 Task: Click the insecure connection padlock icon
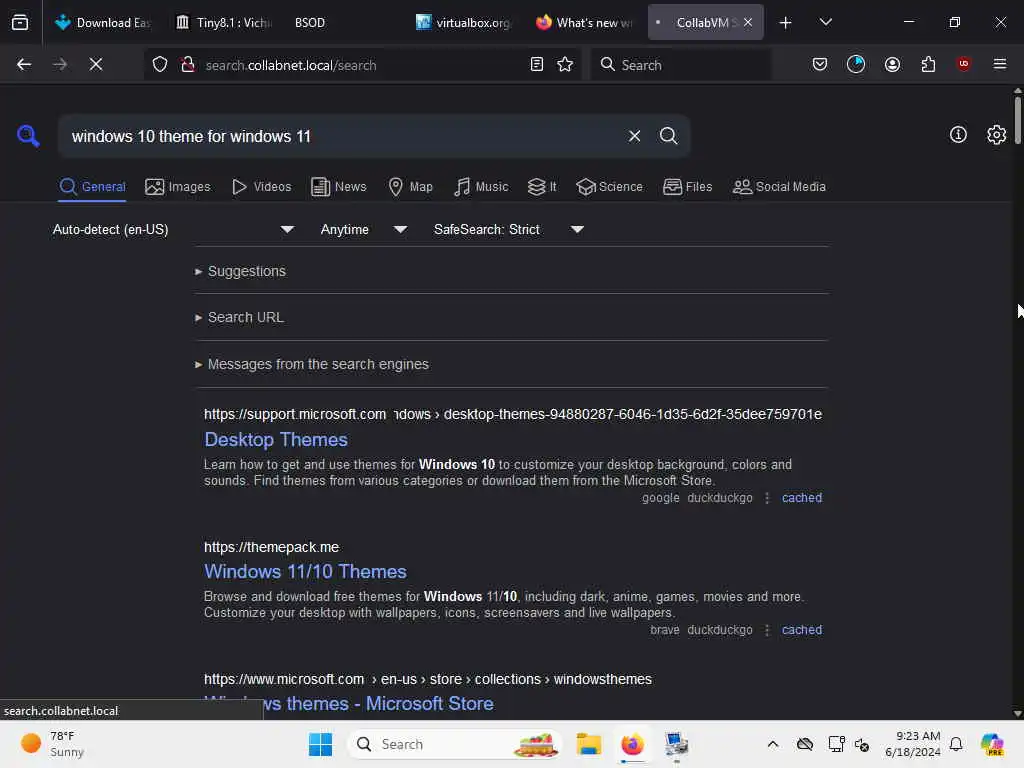click(x=188, y=65)
